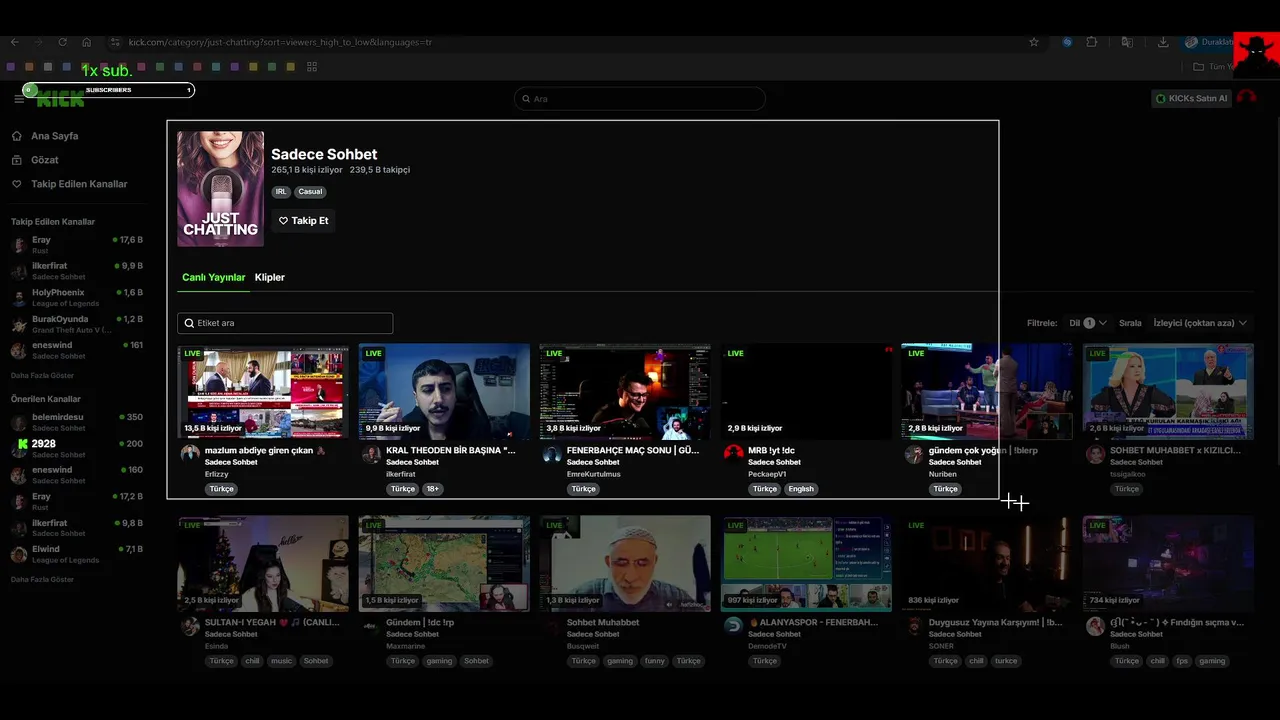Click DemodeTV channel avatar icon
The image size is (1280, 720).
(733, 626)
